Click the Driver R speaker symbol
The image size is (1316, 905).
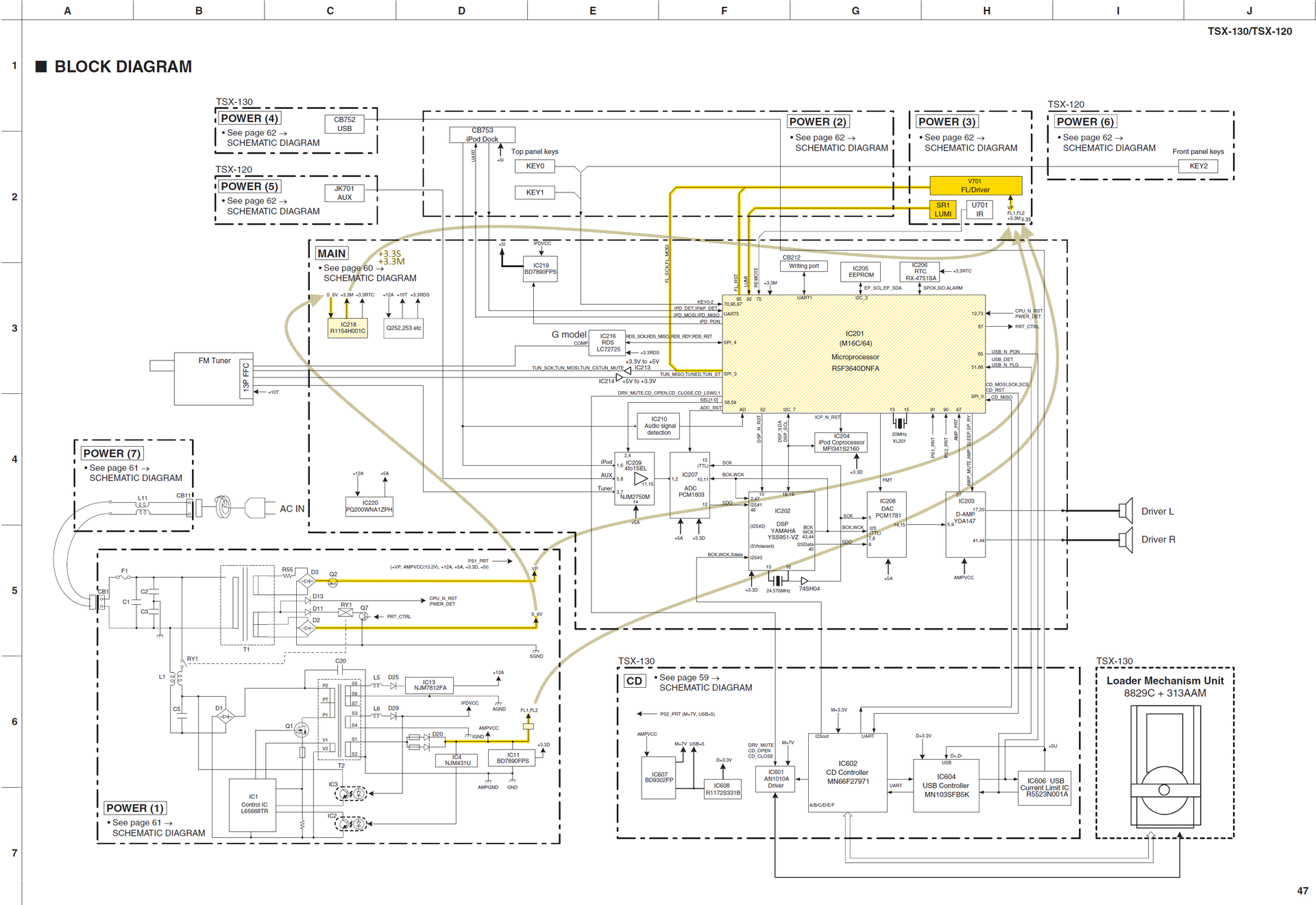click(1125, 540)
